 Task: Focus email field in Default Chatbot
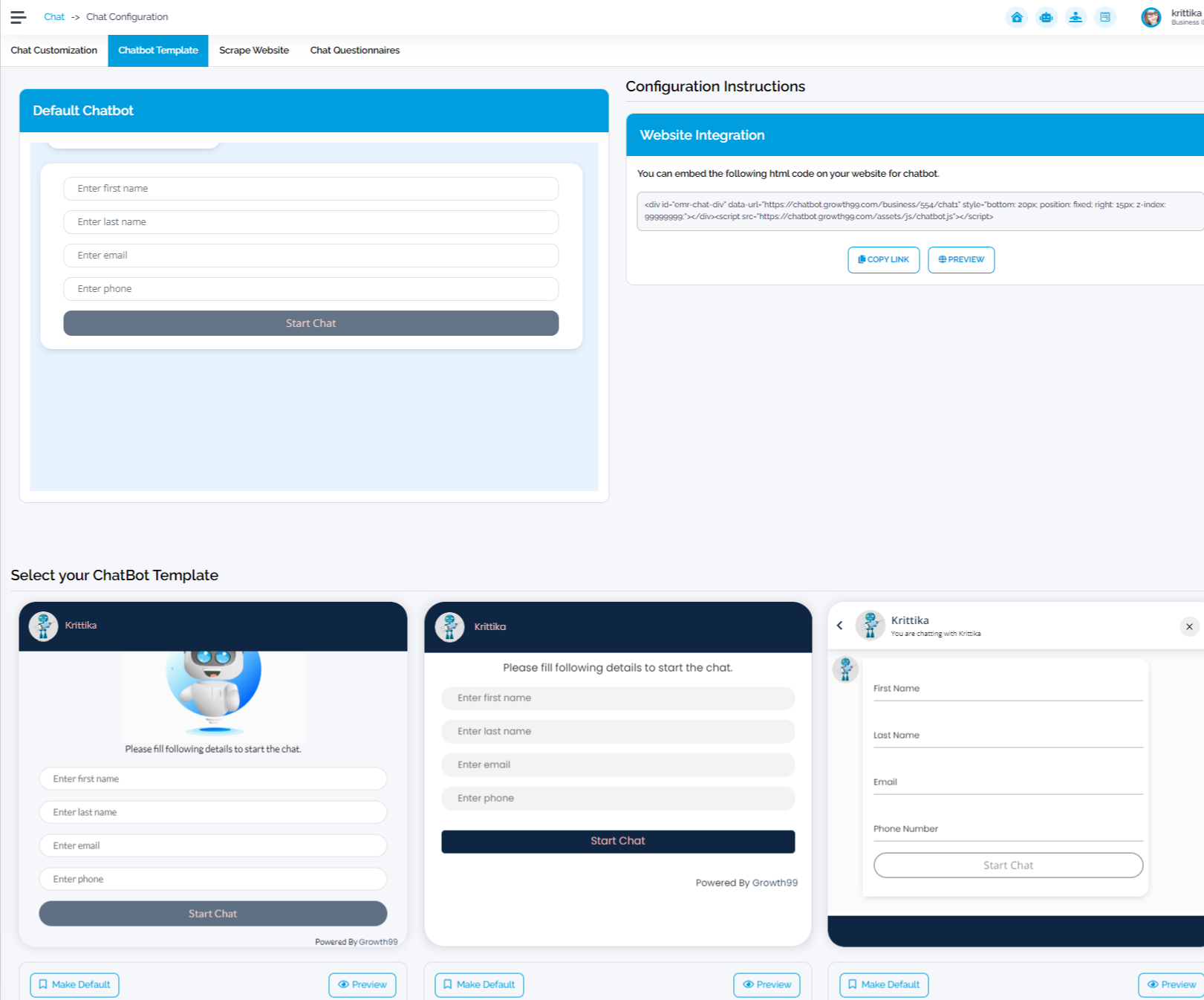pos(311,256)
